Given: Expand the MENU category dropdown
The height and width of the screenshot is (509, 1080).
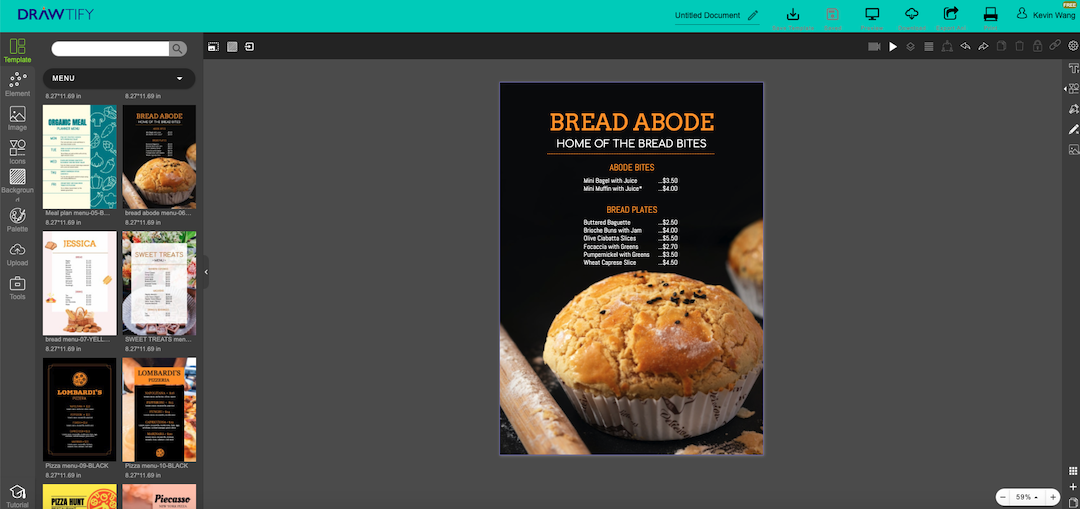Looking at the screenshot, I should point(119,79).
